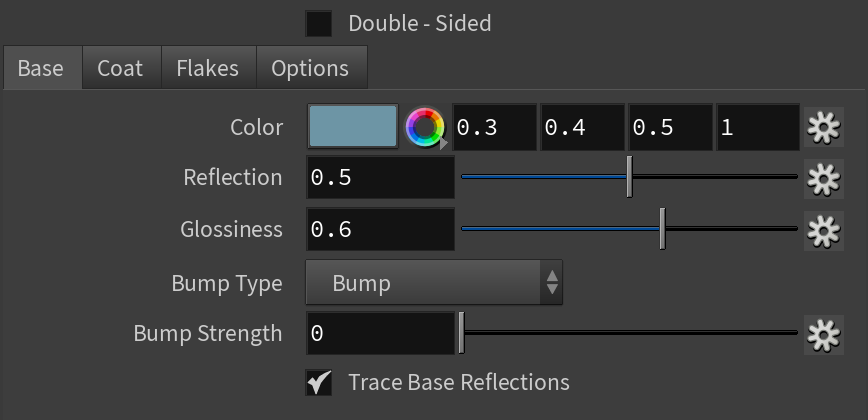Enable the Double - Sided checkbox
This screenshot has width=868, height=420.
pyautogui.click(x=319, y=24)
